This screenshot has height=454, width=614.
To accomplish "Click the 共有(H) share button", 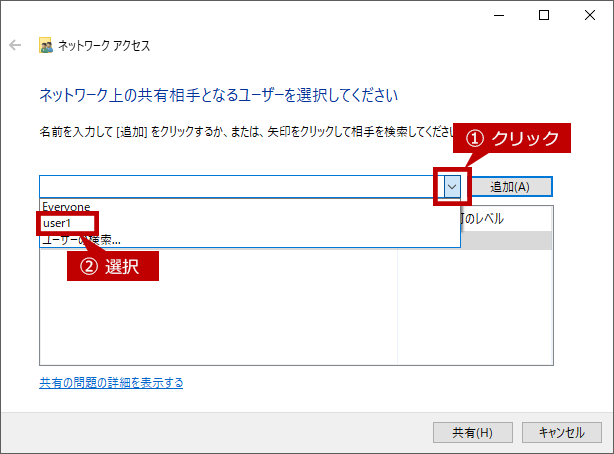I will (473, 432).
